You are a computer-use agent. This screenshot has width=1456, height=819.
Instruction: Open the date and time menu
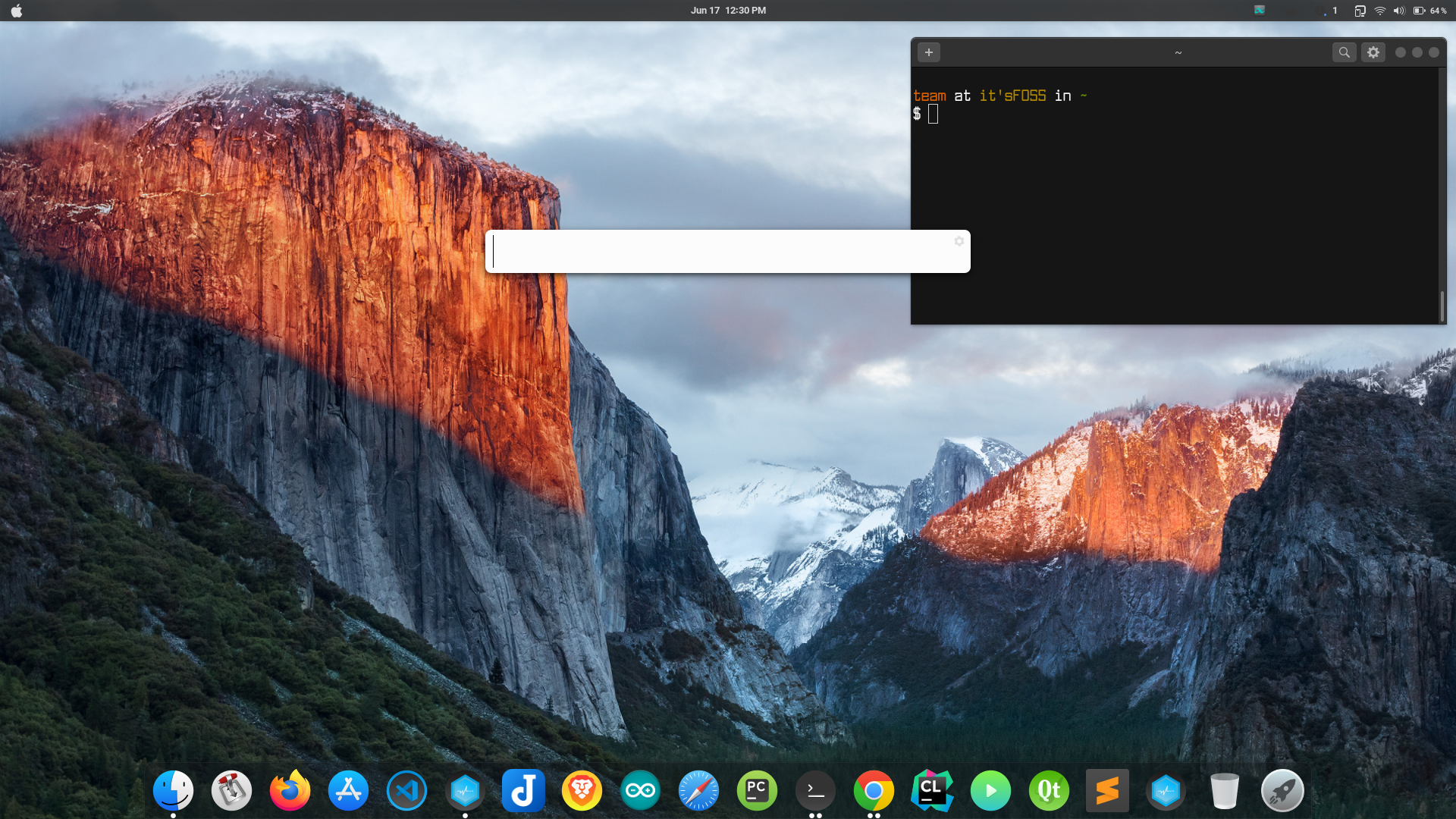pyautogui.click(x=728, y=11)
